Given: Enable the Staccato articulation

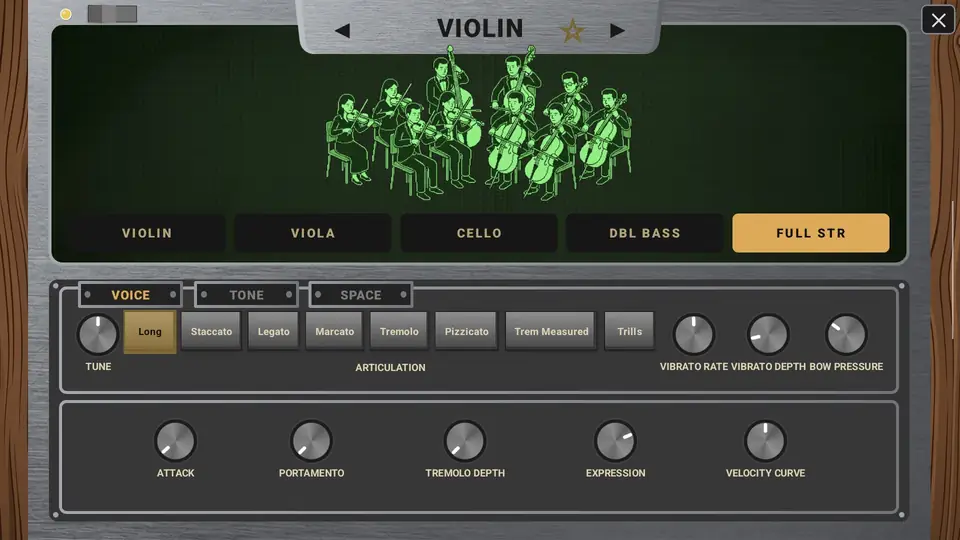Looking at the screenshot, I should (211, 331).
